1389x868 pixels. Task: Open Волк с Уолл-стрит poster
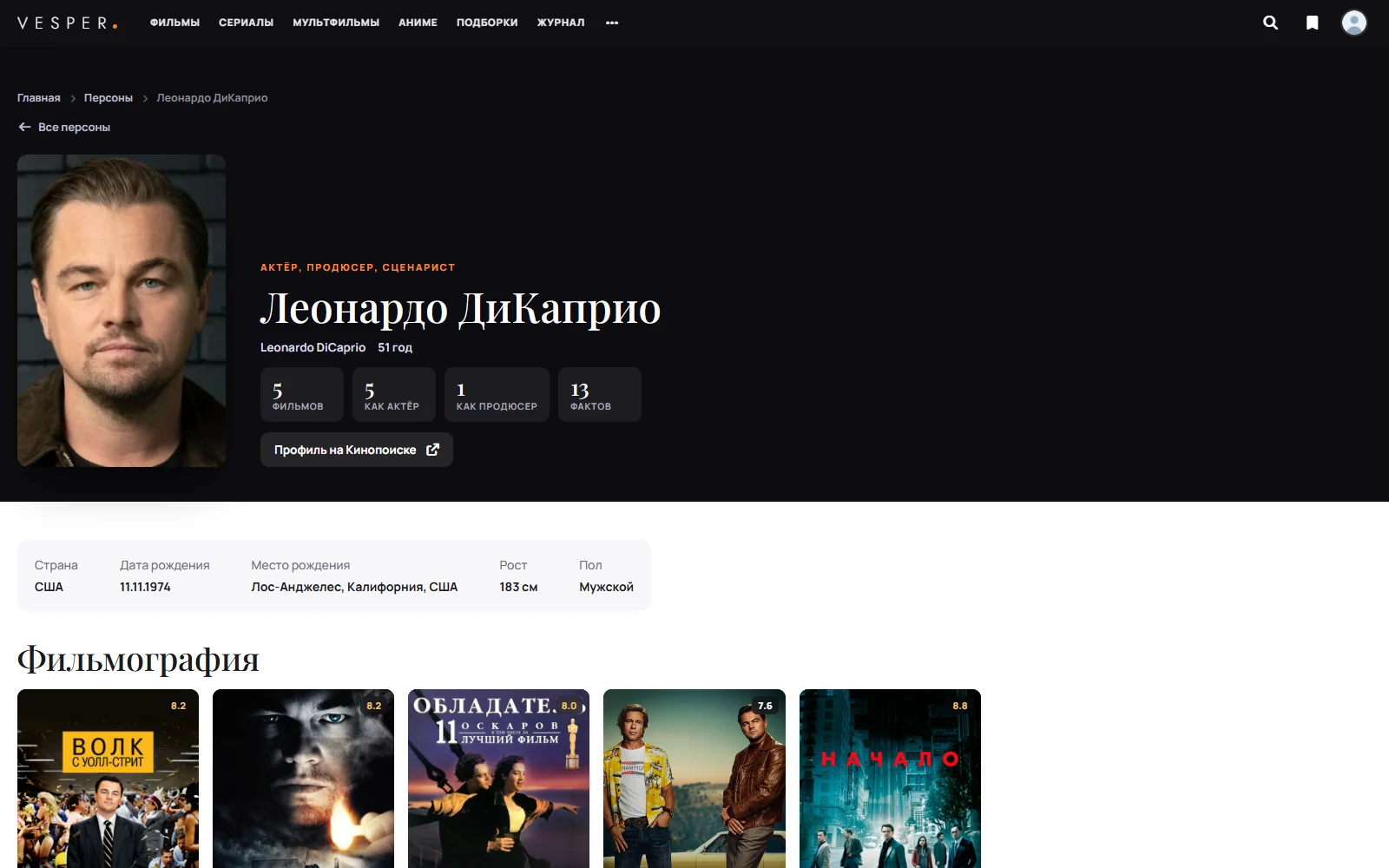(x=108, y=779)
